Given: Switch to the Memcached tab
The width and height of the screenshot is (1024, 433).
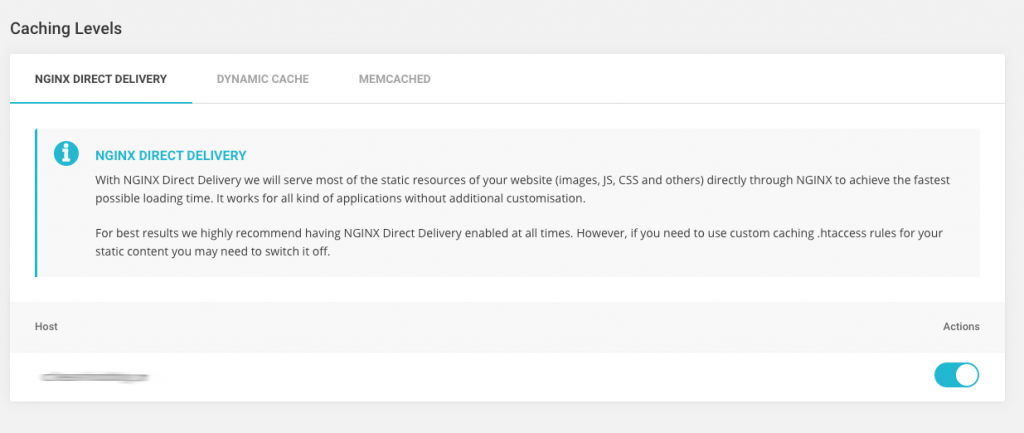Looking at the screenshot, I should tap(394, 79).
